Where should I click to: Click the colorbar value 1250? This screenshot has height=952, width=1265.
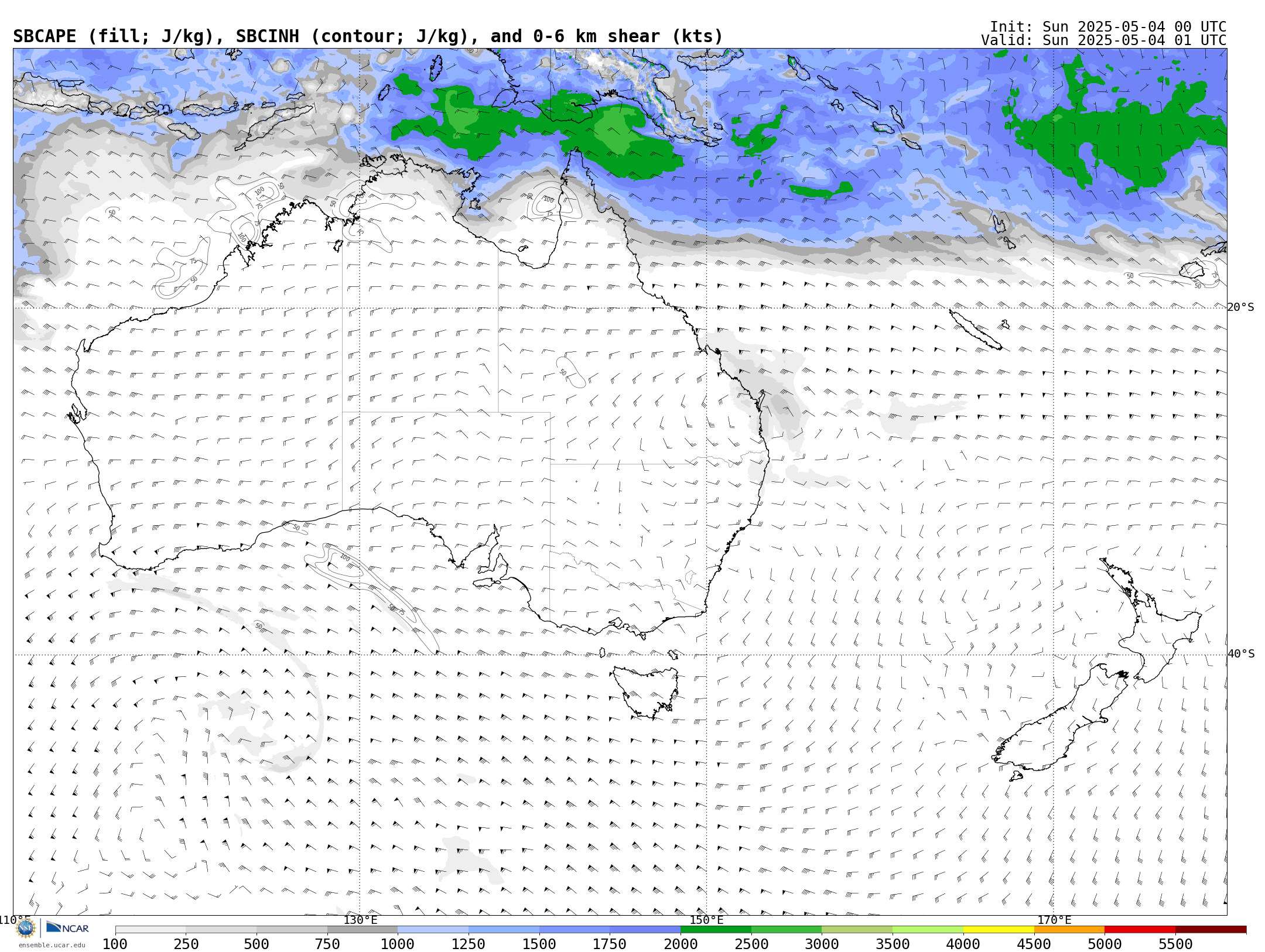(x=469, y=944)
